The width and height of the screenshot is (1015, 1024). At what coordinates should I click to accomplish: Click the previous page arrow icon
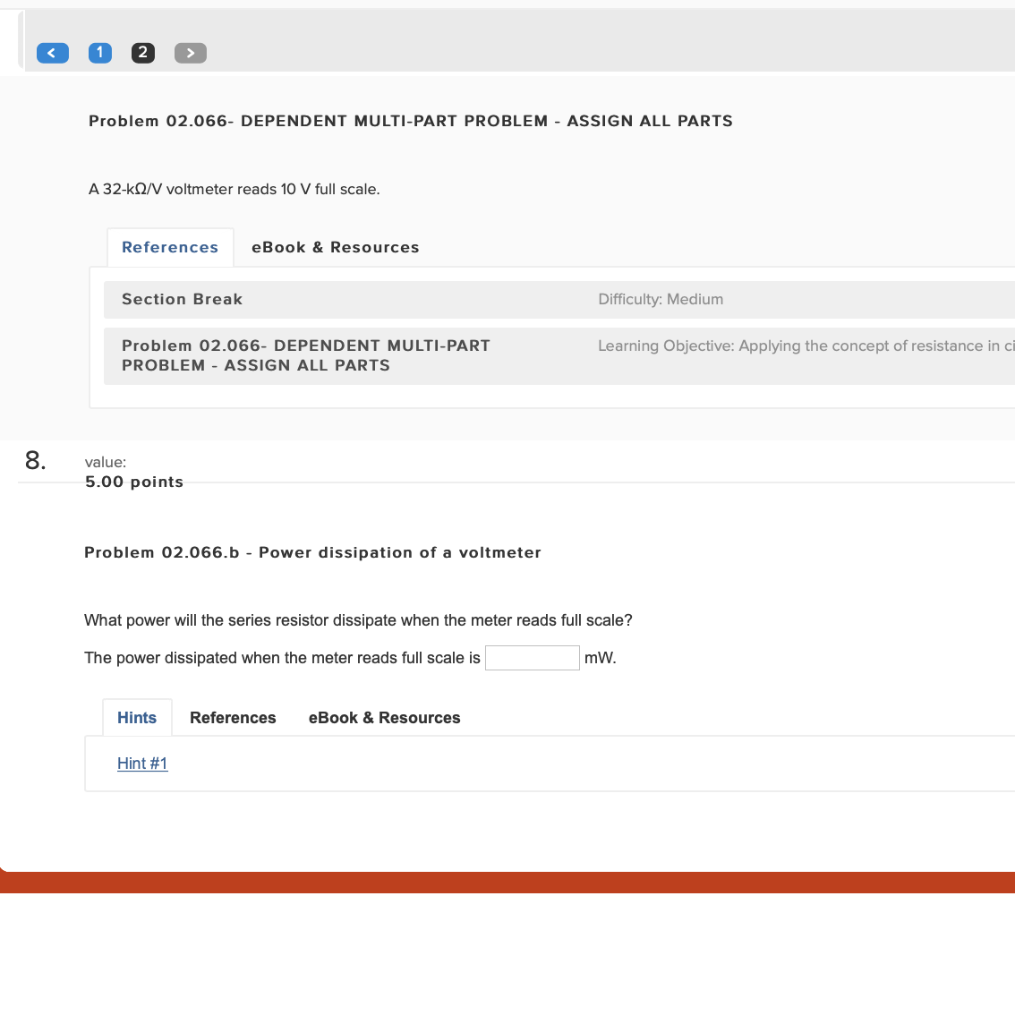tap(52, 52)
